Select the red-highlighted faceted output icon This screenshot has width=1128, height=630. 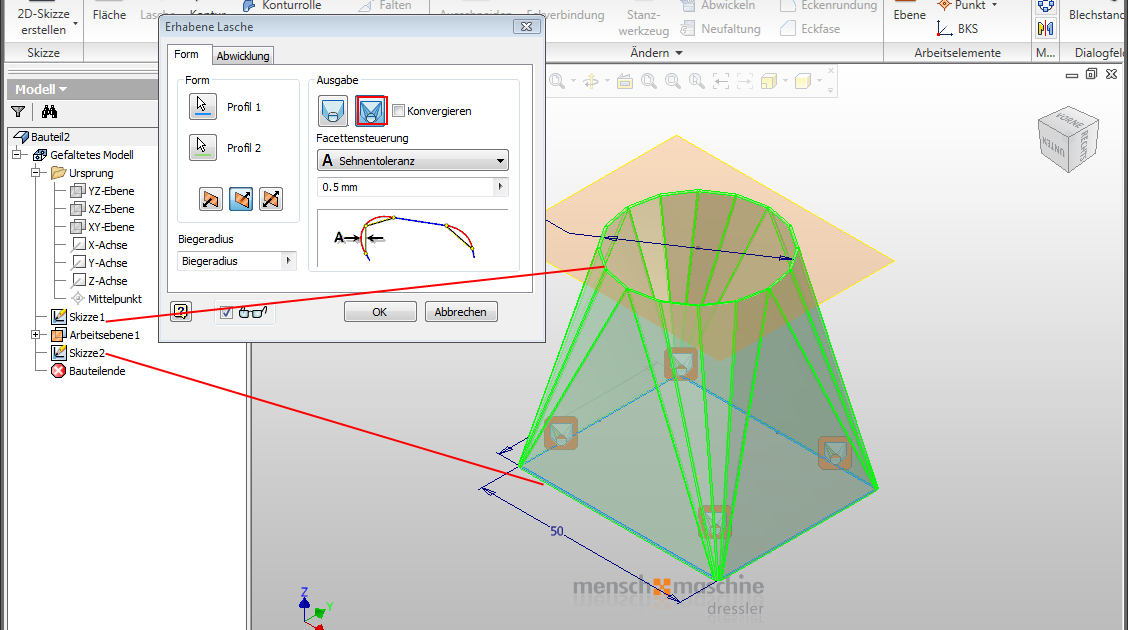tap(371, 111)
